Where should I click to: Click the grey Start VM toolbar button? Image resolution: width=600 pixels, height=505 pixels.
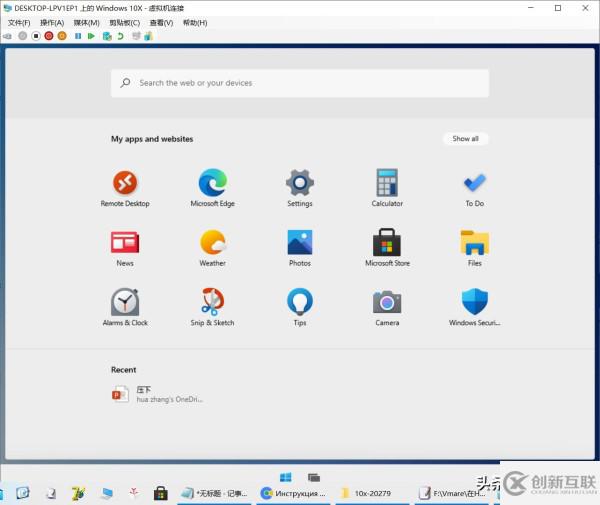click(23, 36)
